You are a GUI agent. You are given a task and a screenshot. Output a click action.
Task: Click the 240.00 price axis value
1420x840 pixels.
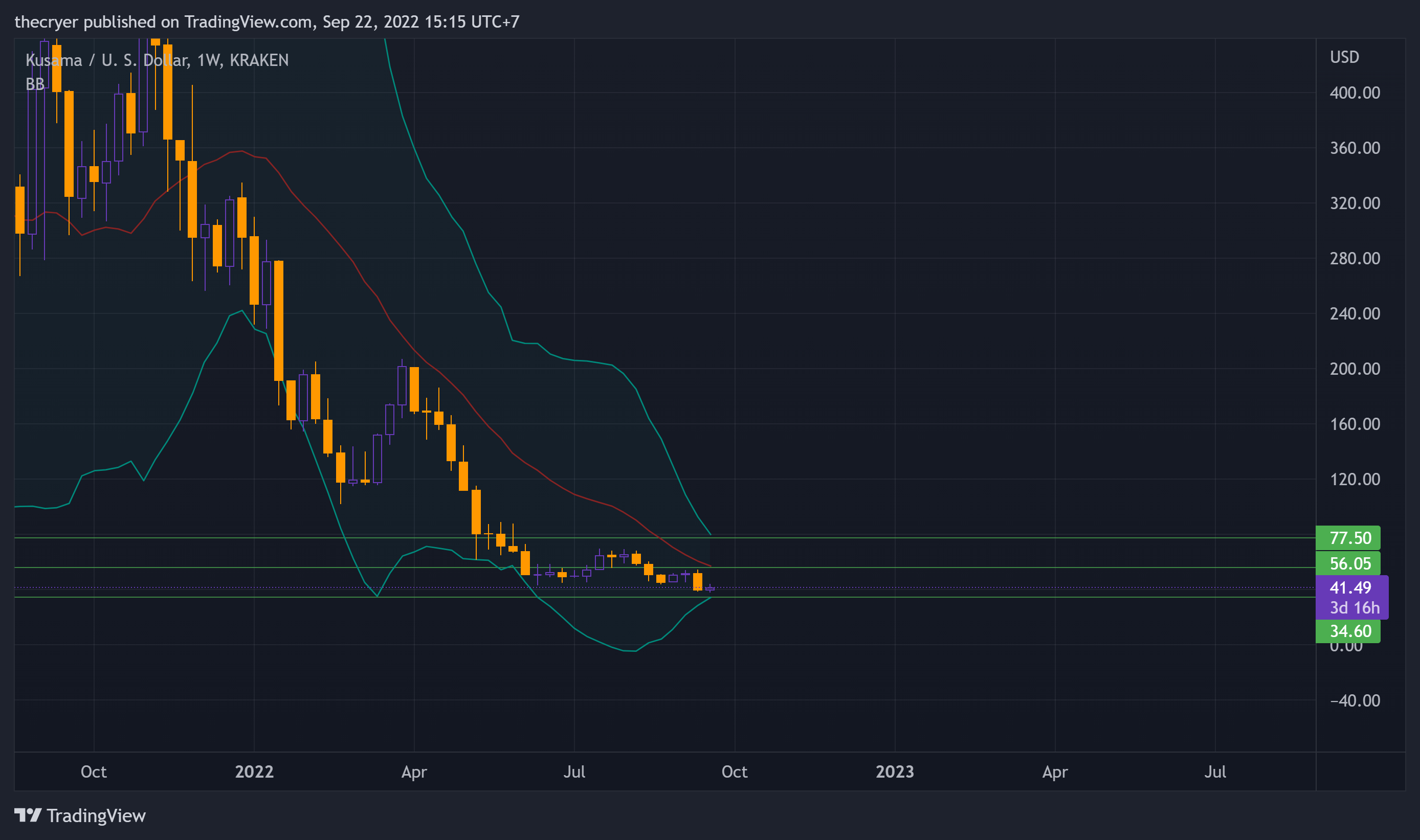[x=1355, y=313]
